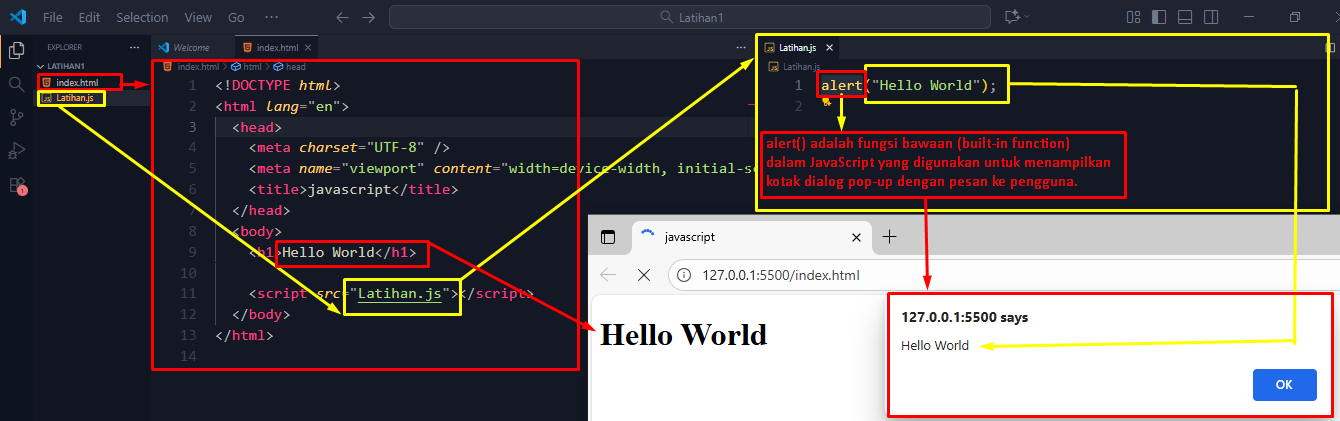Screen dimensions: 1340x421
Task: Open Latihan.js in the Explorer tree
Action: [x=75, y=98]
